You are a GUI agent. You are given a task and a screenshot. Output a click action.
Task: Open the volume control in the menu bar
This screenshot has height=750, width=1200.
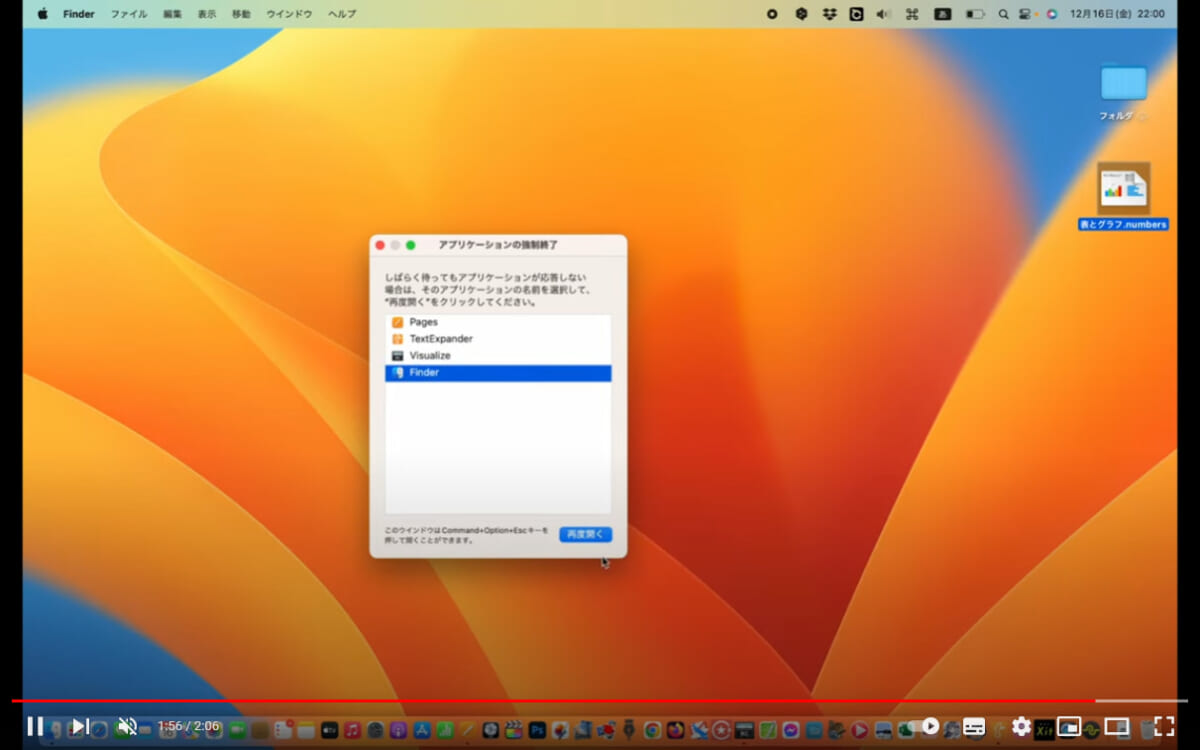(x=884, y=14)
